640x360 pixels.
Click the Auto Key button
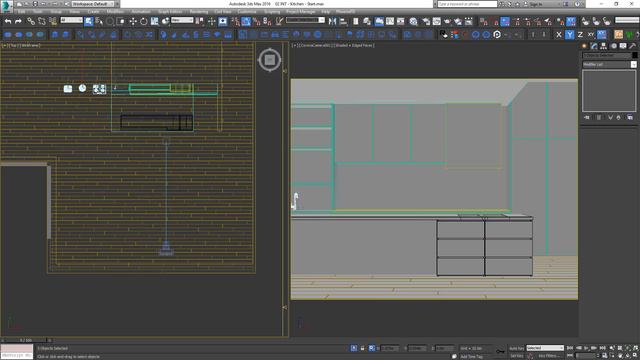[517, 348]
